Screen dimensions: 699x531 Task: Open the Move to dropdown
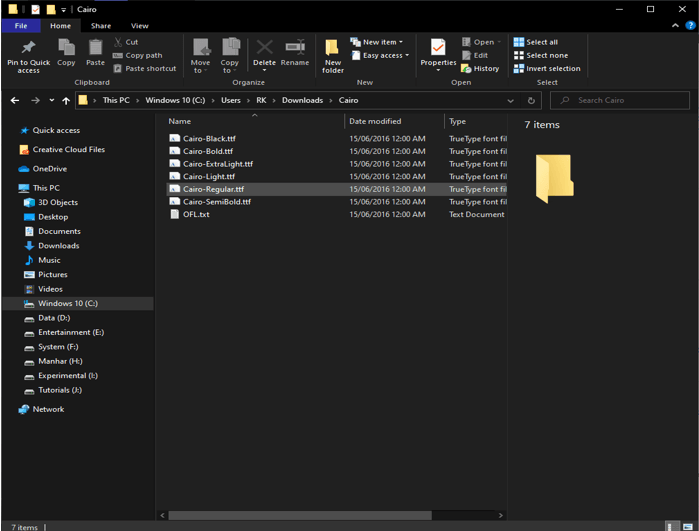(x=201, y=56)
